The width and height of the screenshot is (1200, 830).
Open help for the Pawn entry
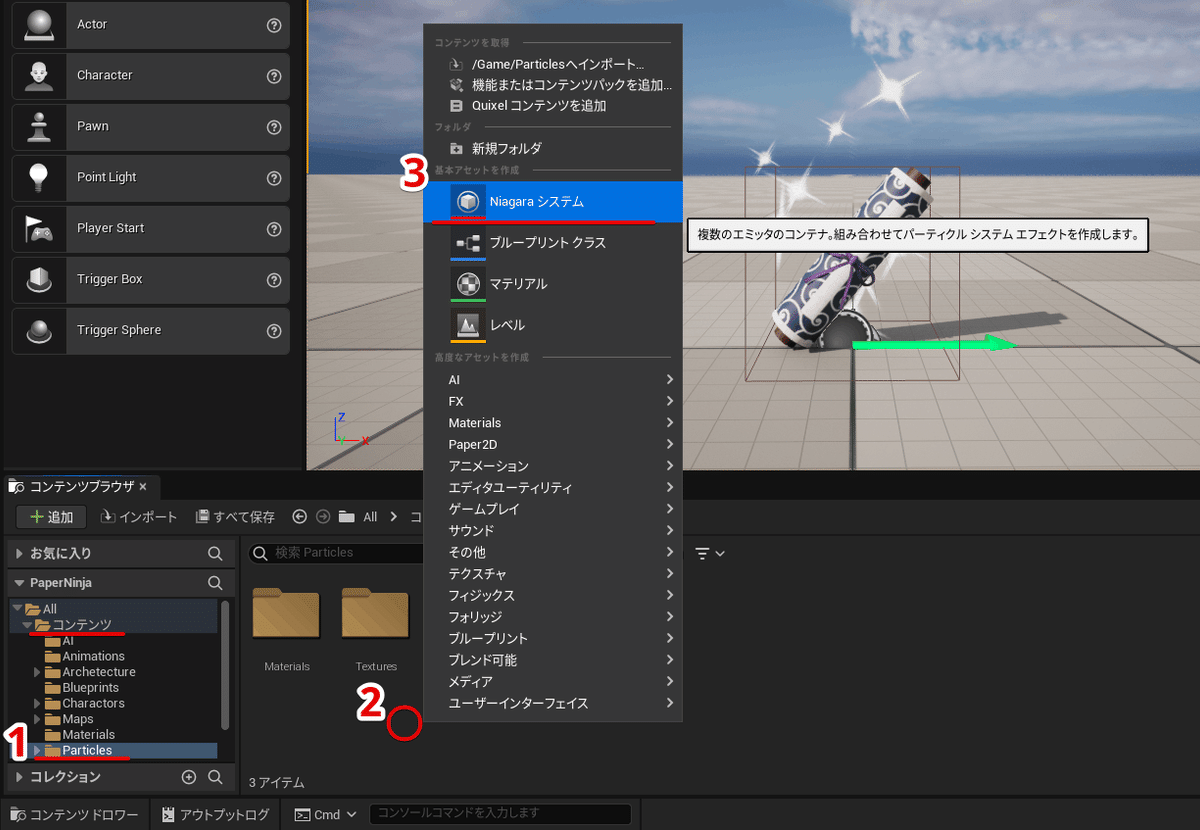[x=274, y=127]
